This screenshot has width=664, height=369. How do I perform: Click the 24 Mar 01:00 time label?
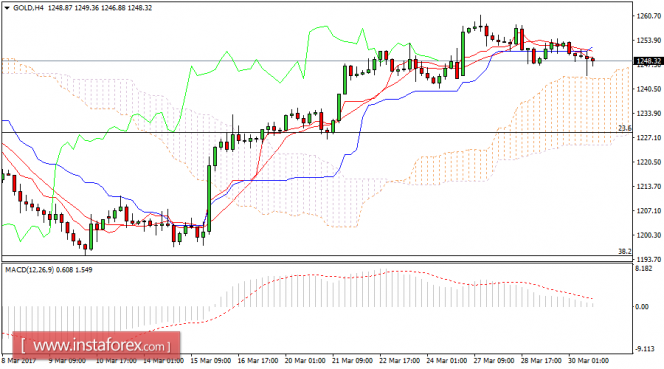tap(447, 361)
